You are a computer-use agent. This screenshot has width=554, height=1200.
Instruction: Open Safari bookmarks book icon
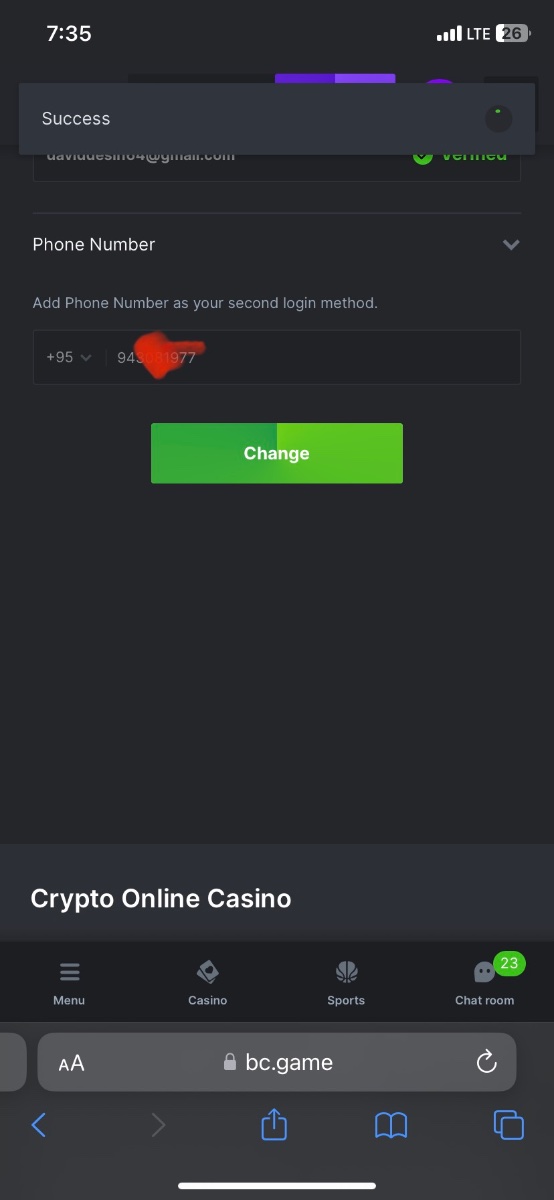[x=391, y=1126]
